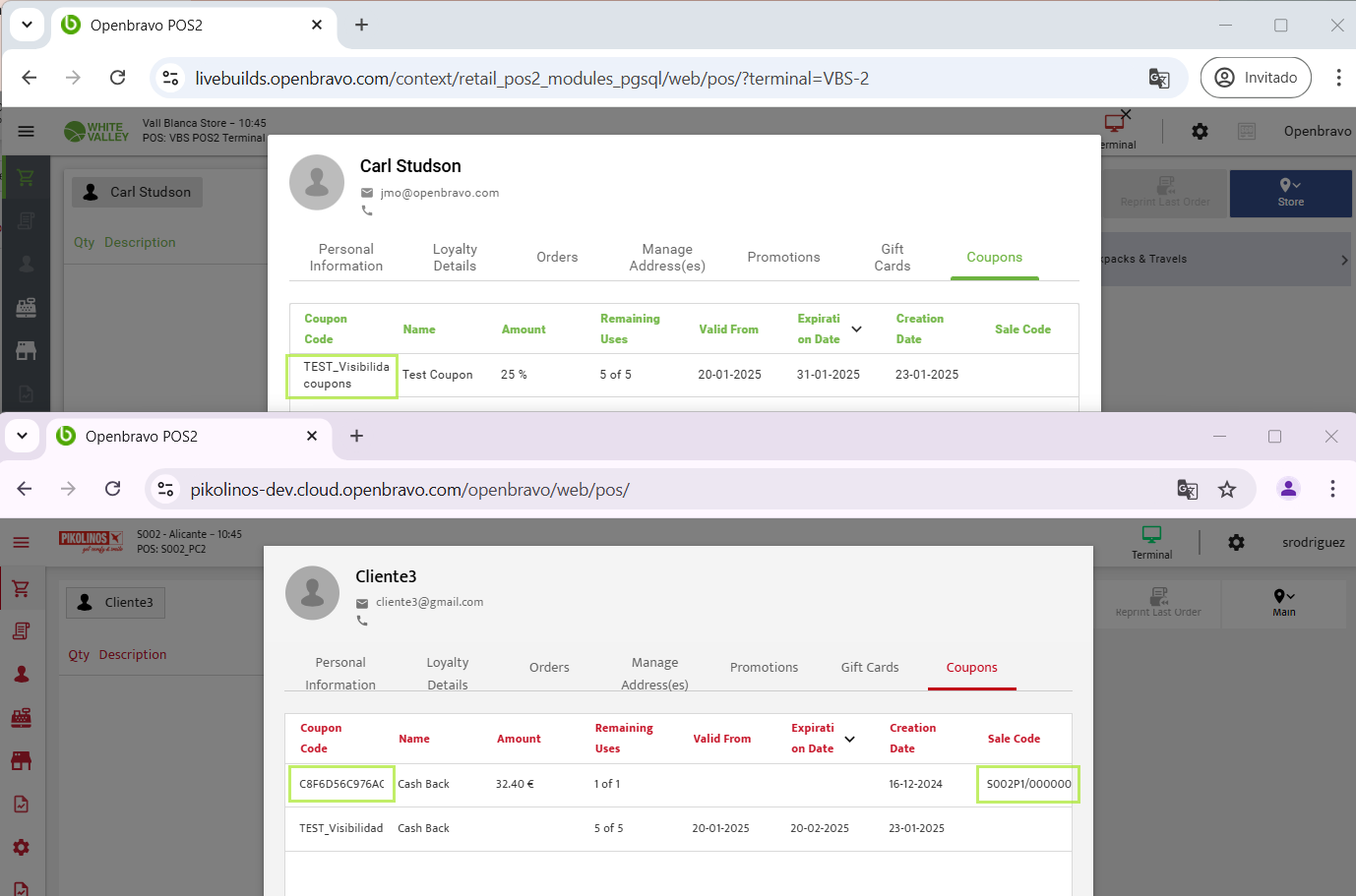Click the translate icon in Pikolinos address bar

click(1187, 490)
